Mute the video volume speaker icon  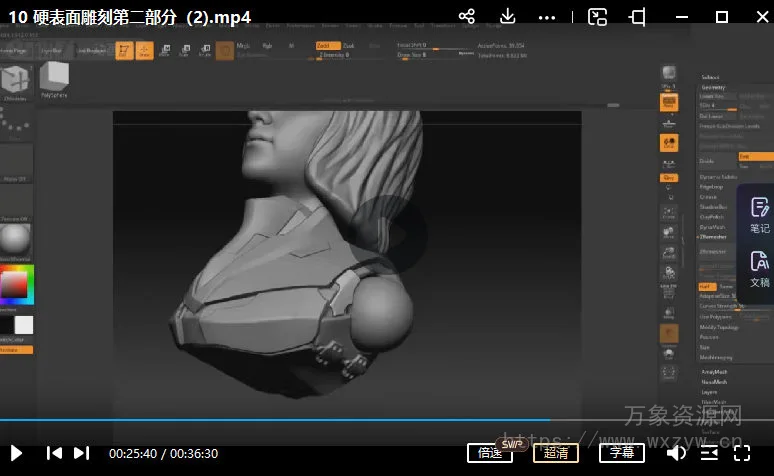click(677, 453)
